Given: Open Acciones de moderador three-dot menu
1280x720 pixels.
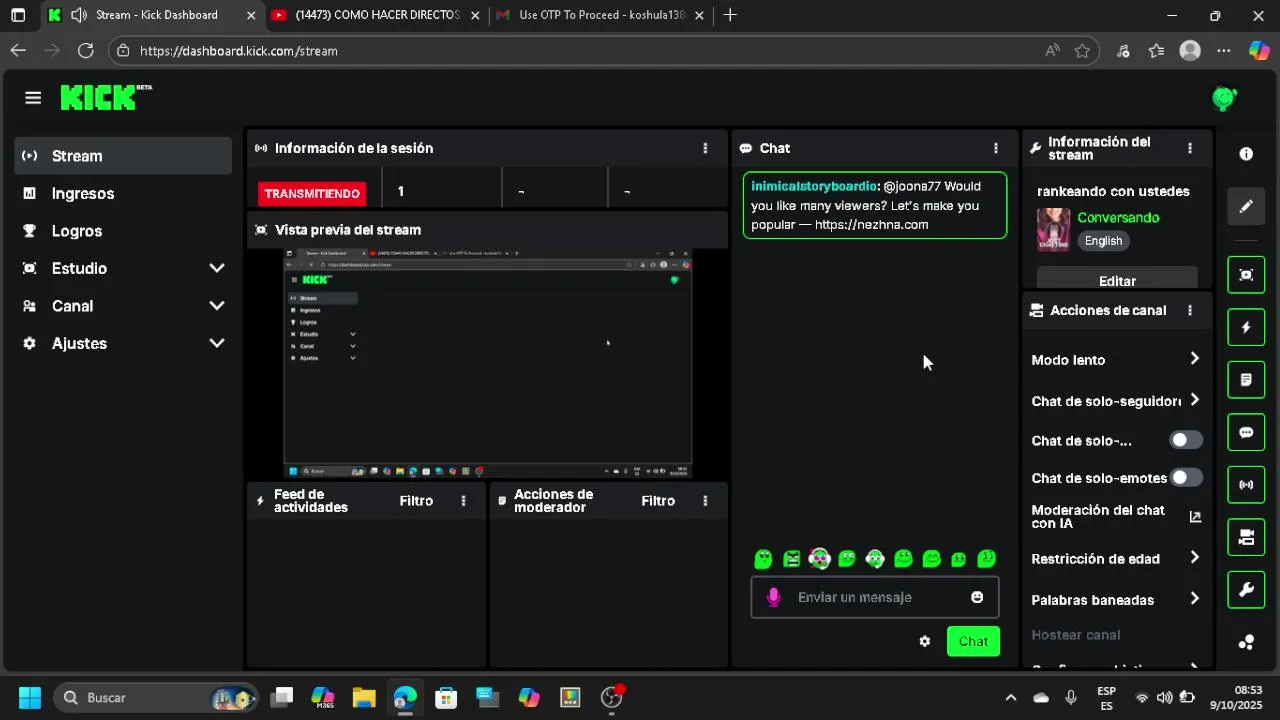Looking at the screenshot, I should (705, 500).
